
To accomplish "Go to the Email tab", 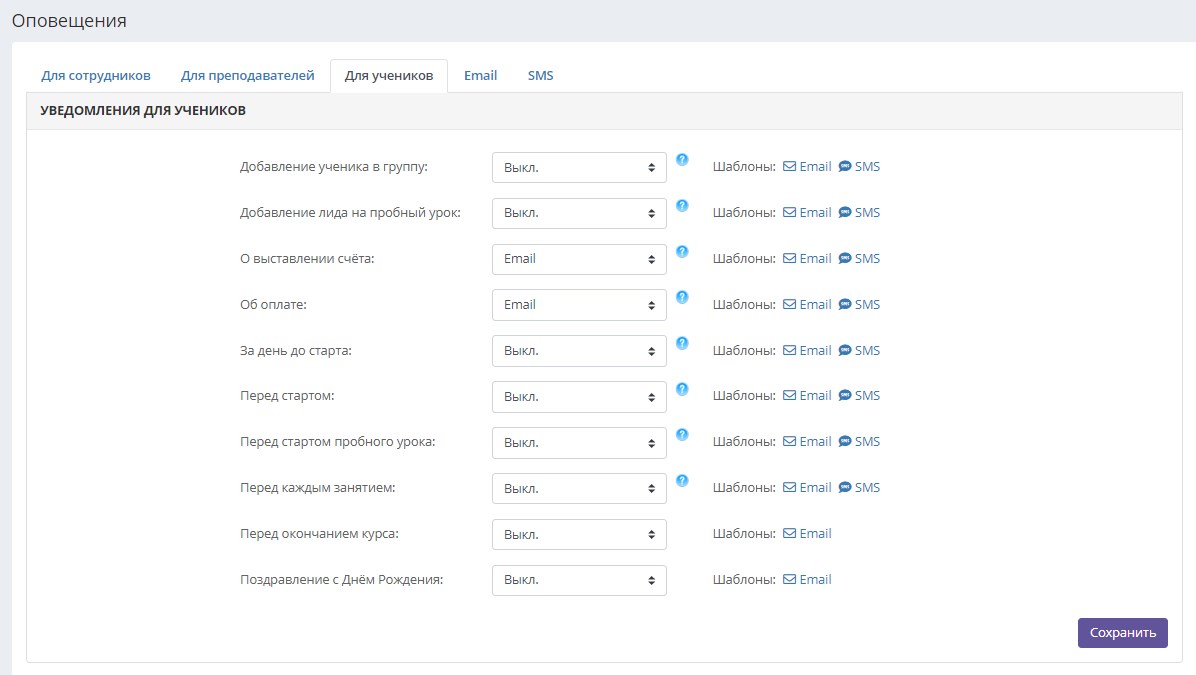I will click(x=481, y=76).
